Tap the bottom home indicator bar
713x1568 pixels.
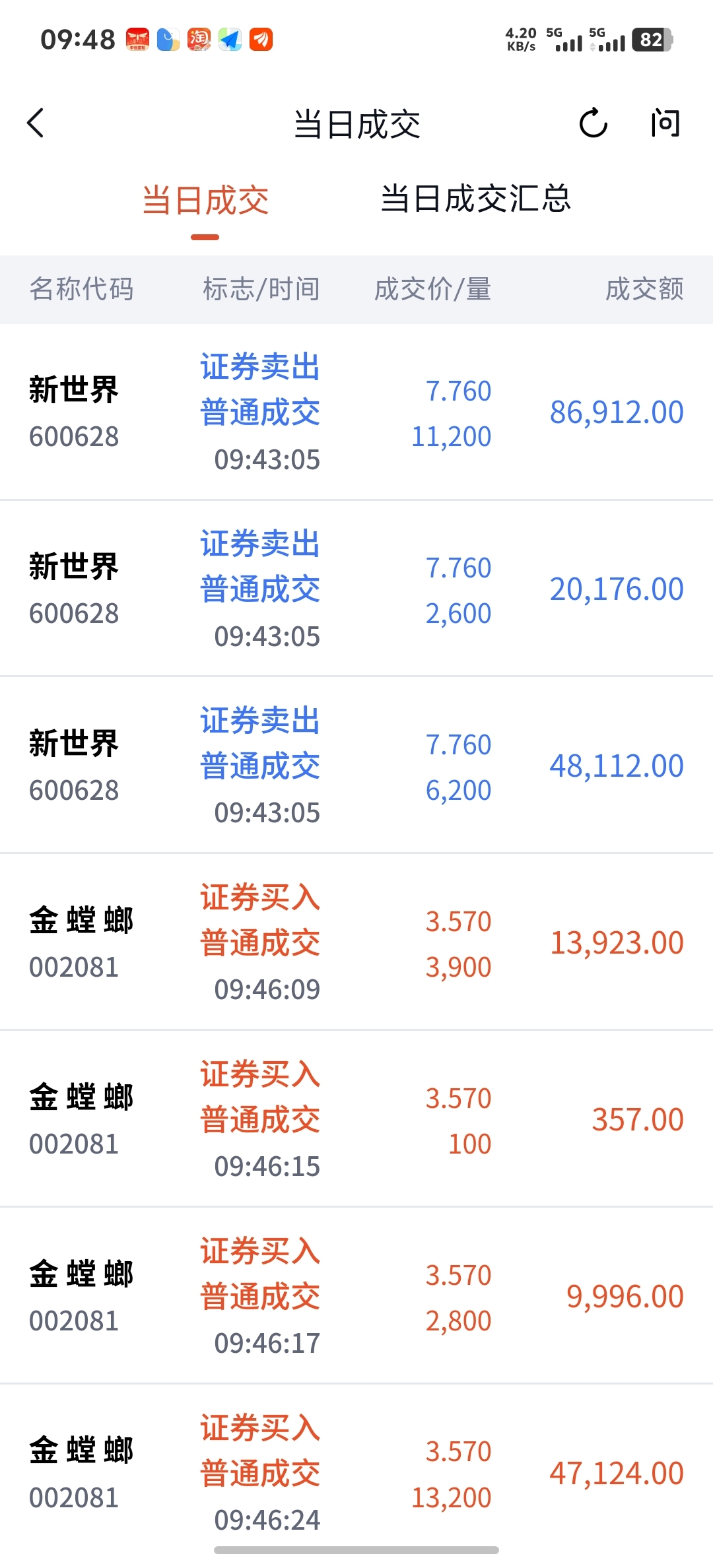coord(356,1550)
